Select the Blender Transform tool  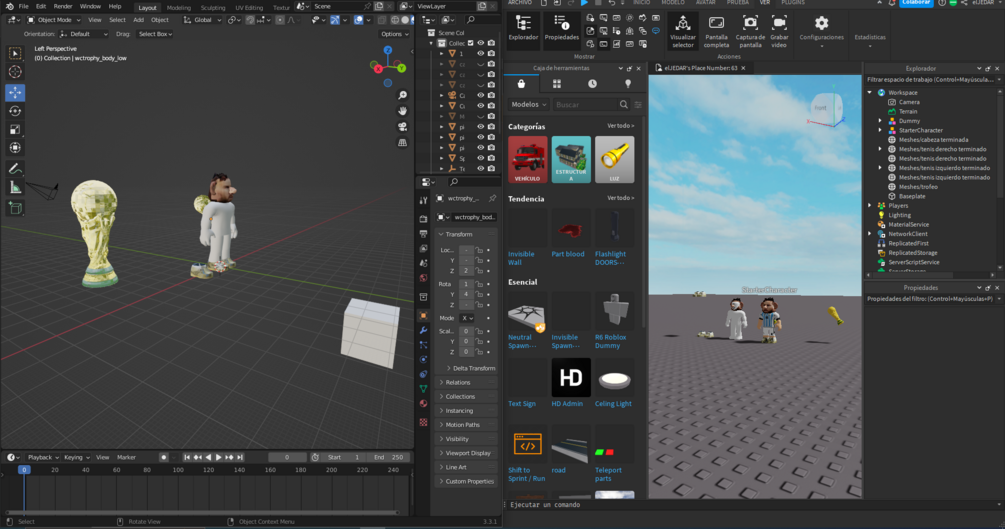(15, 148)
